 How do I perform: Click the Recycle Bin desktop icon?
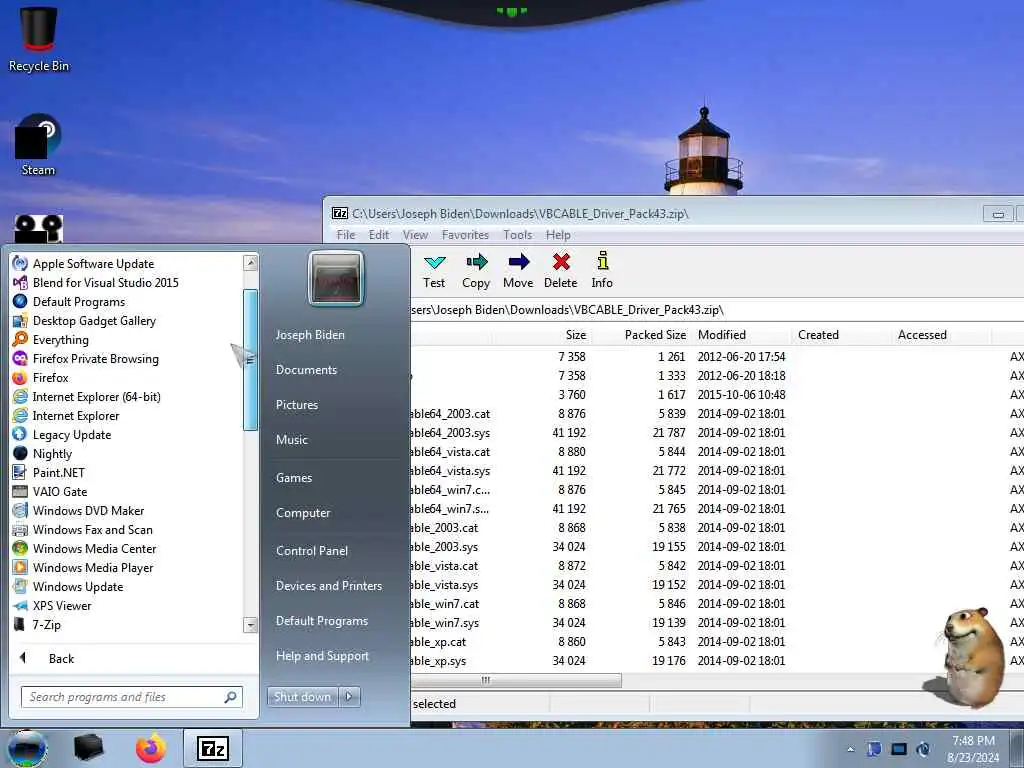39,39
